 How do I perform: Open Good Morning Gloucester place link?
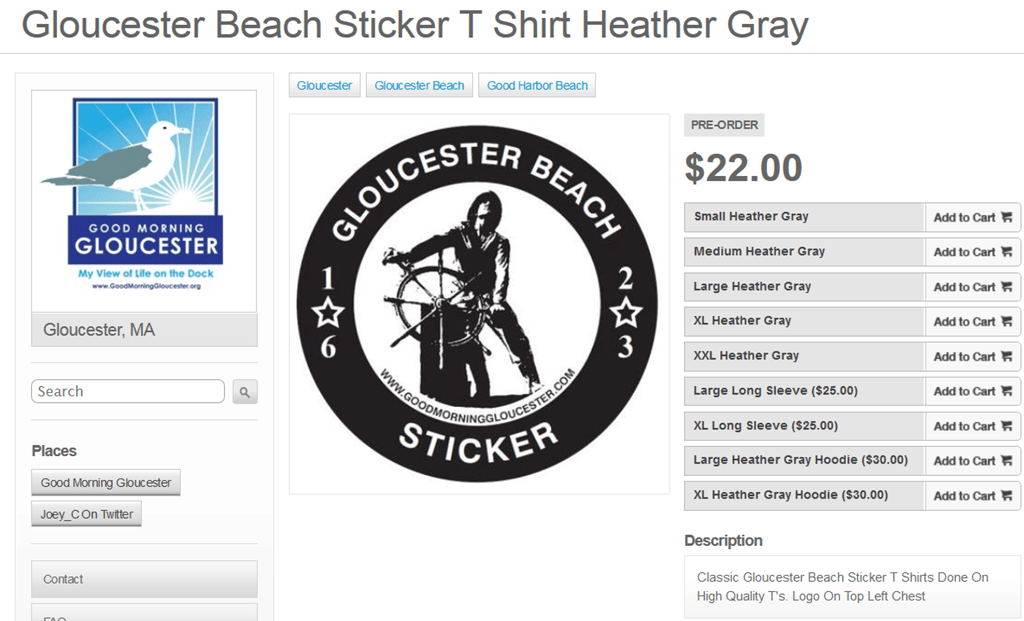coord(106,483)
